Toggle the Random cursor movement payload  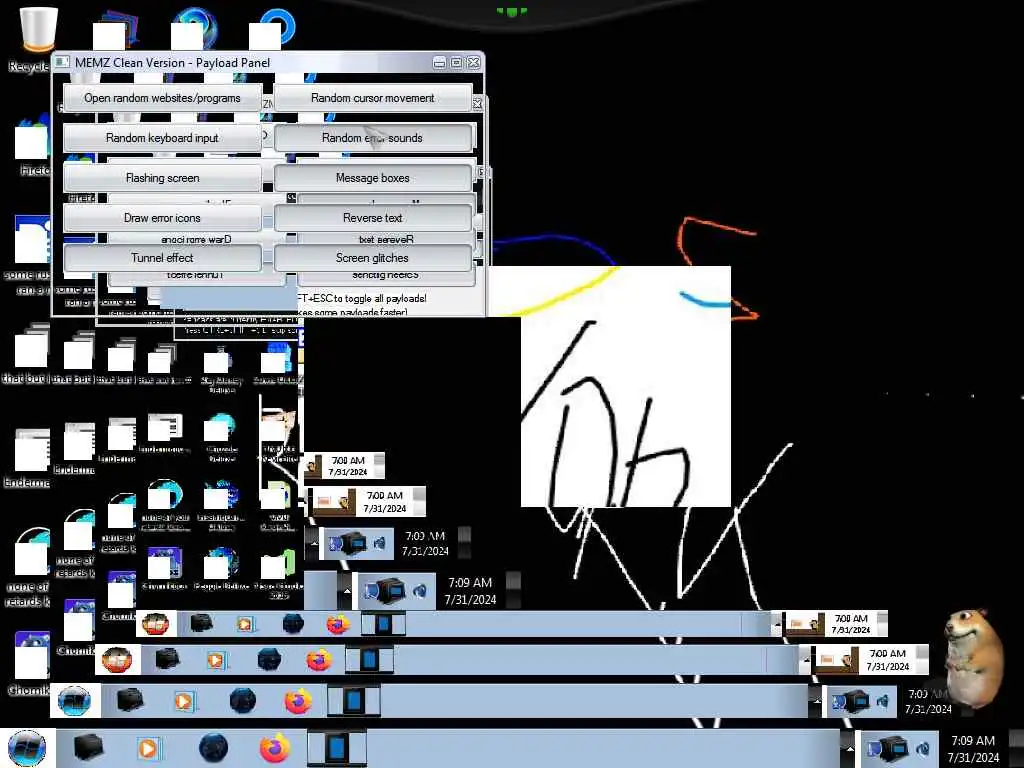[x=372, y=98]
